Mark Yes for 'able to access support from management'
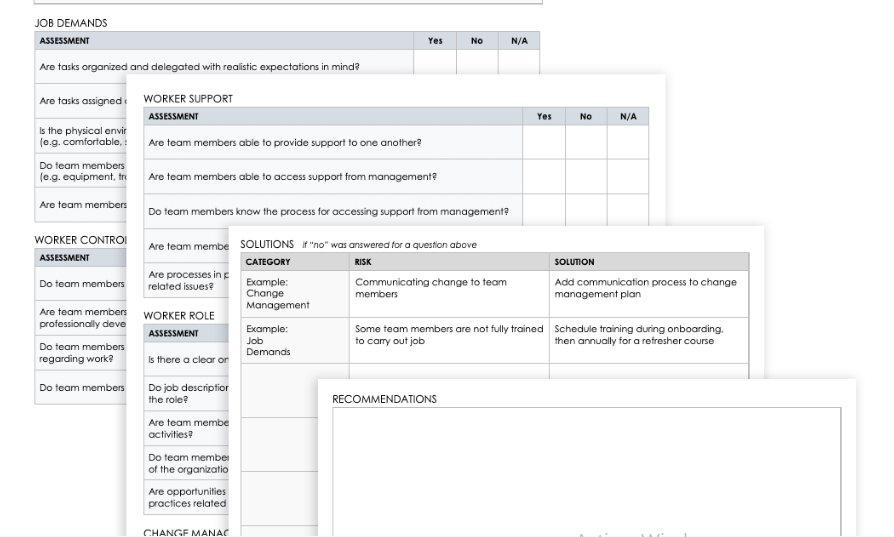 544,177
